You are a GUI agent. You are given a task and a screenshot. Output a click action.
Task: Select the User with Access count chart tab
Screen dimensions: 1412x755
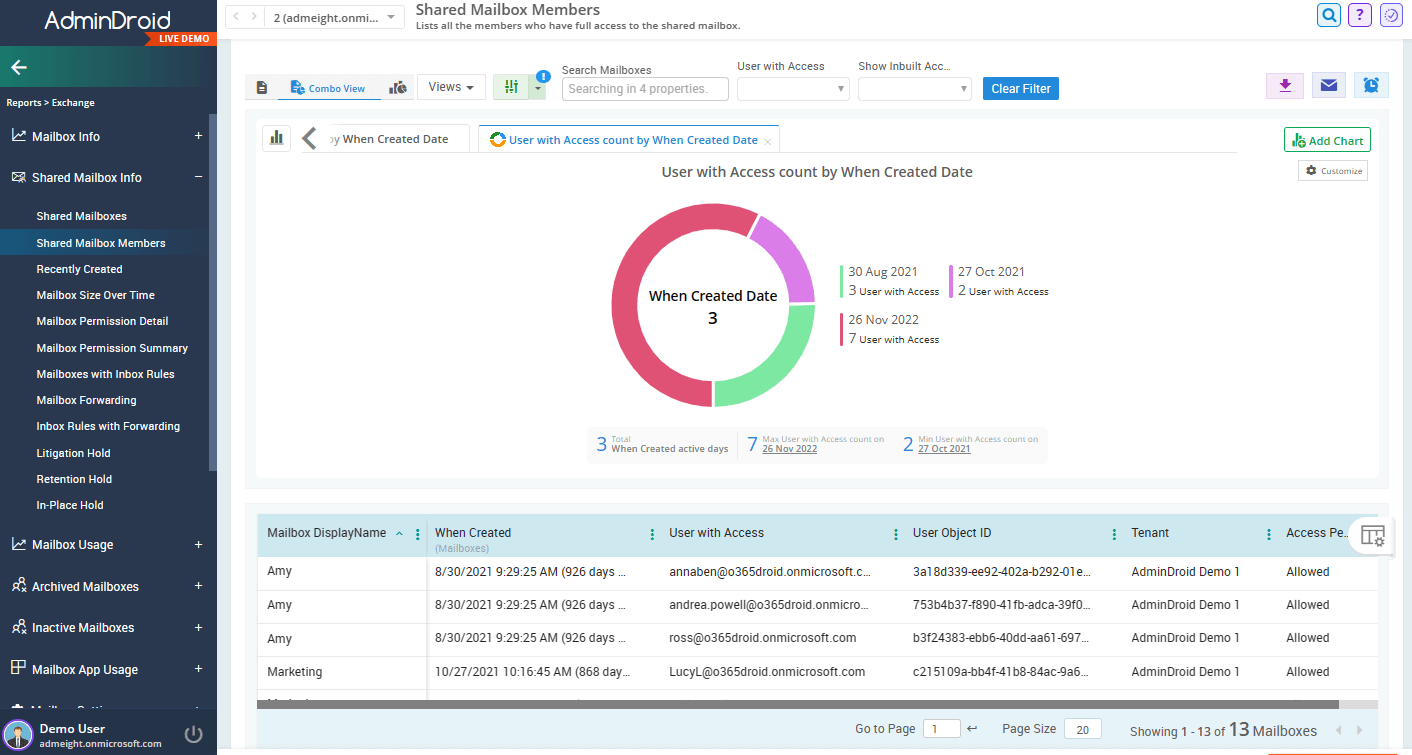[x=632, y=140]
